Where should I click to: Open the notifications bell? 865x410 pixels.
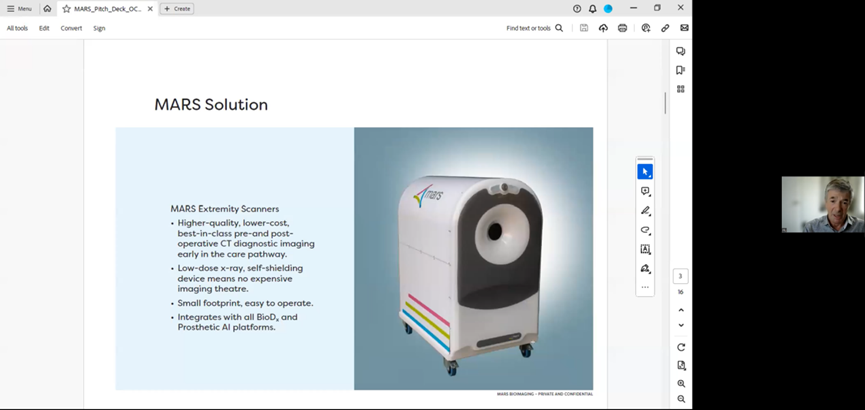(x=592, y=9)
